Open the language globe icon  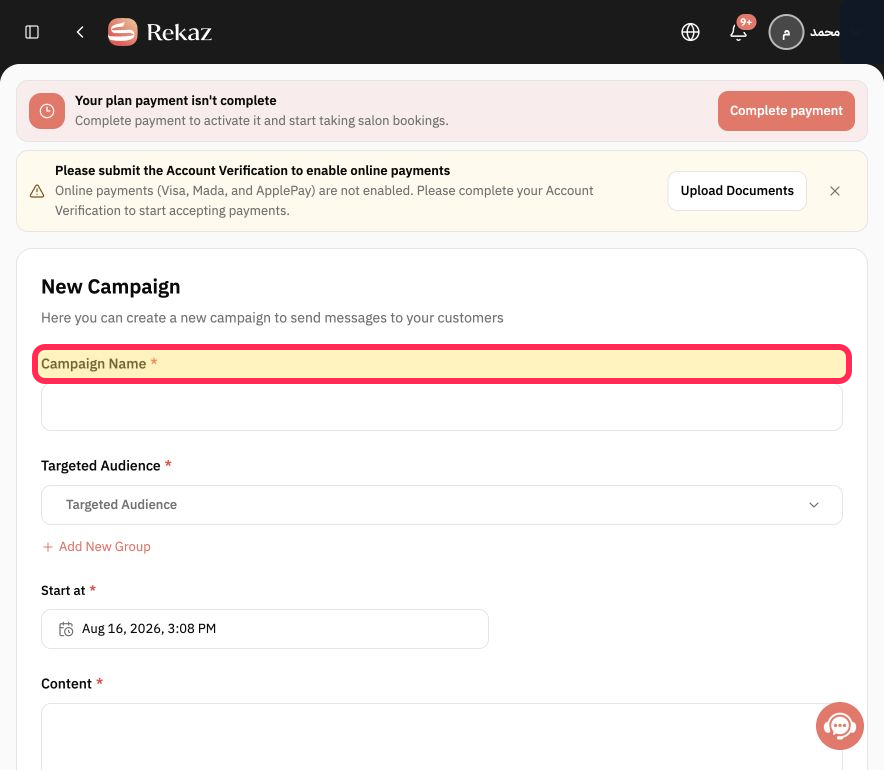click(x=690, y=32)
